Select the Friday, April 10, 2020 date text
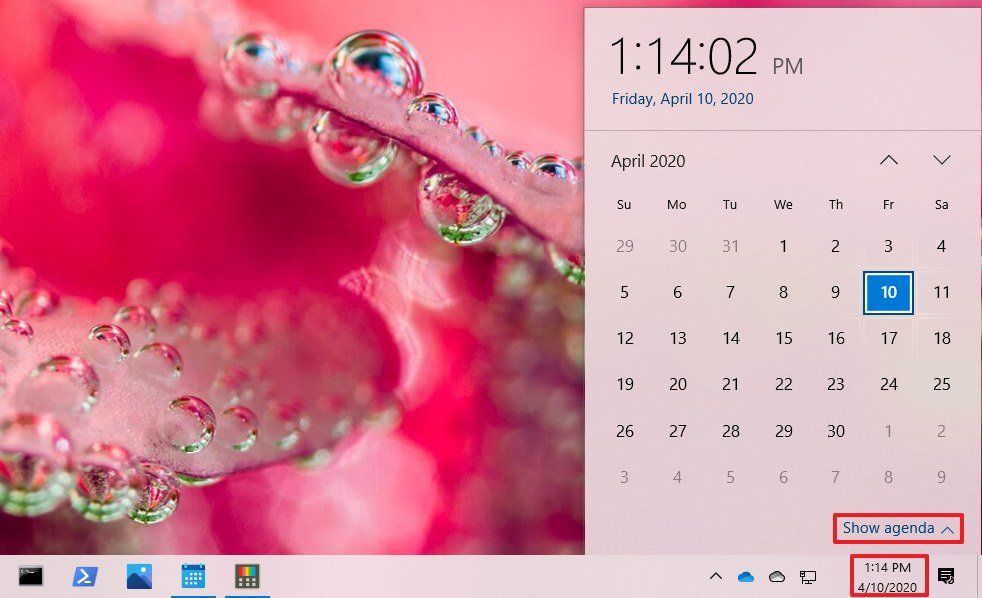The width and height of the screenshot is (982, 598). [683, 99]
